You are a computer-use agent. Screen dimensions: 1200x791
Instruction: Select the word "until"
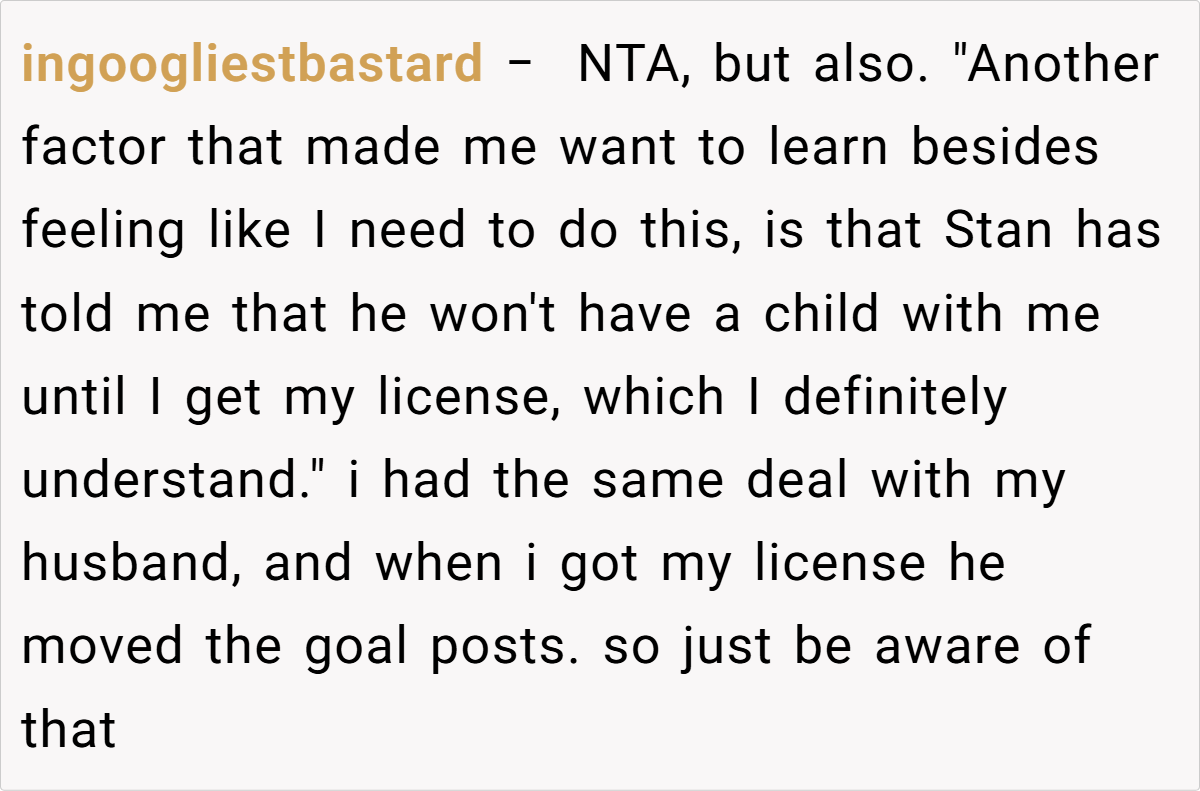coord(75,398)
